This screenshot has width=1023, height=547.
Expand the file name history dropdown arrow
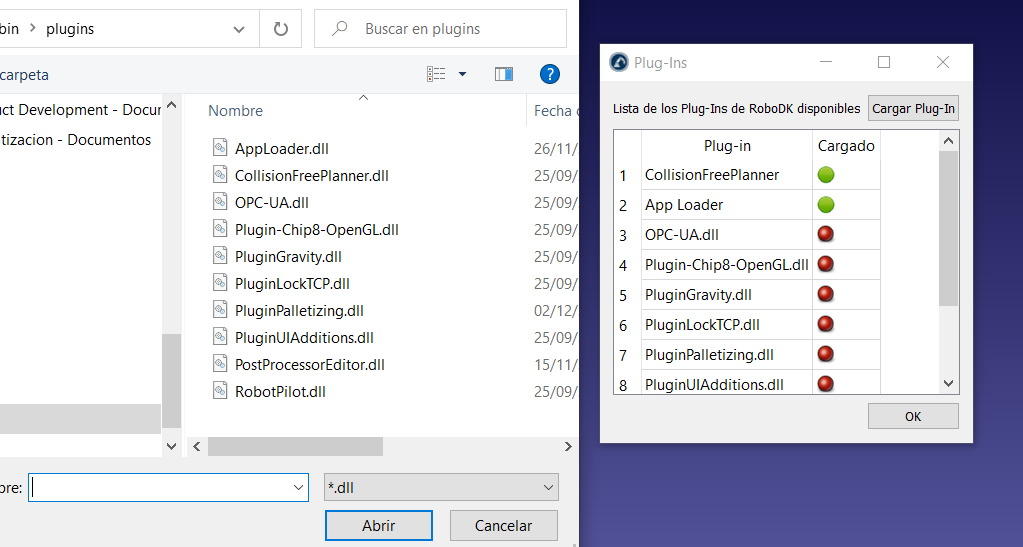(298, 488)
